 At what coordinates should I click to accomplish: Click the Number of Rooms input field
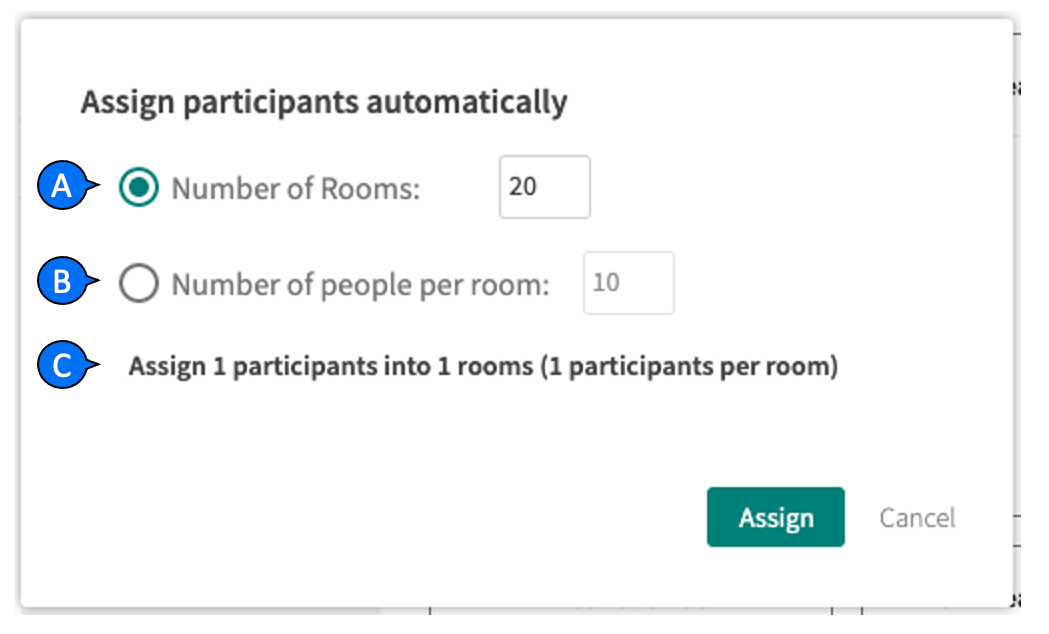pos(544,187)
